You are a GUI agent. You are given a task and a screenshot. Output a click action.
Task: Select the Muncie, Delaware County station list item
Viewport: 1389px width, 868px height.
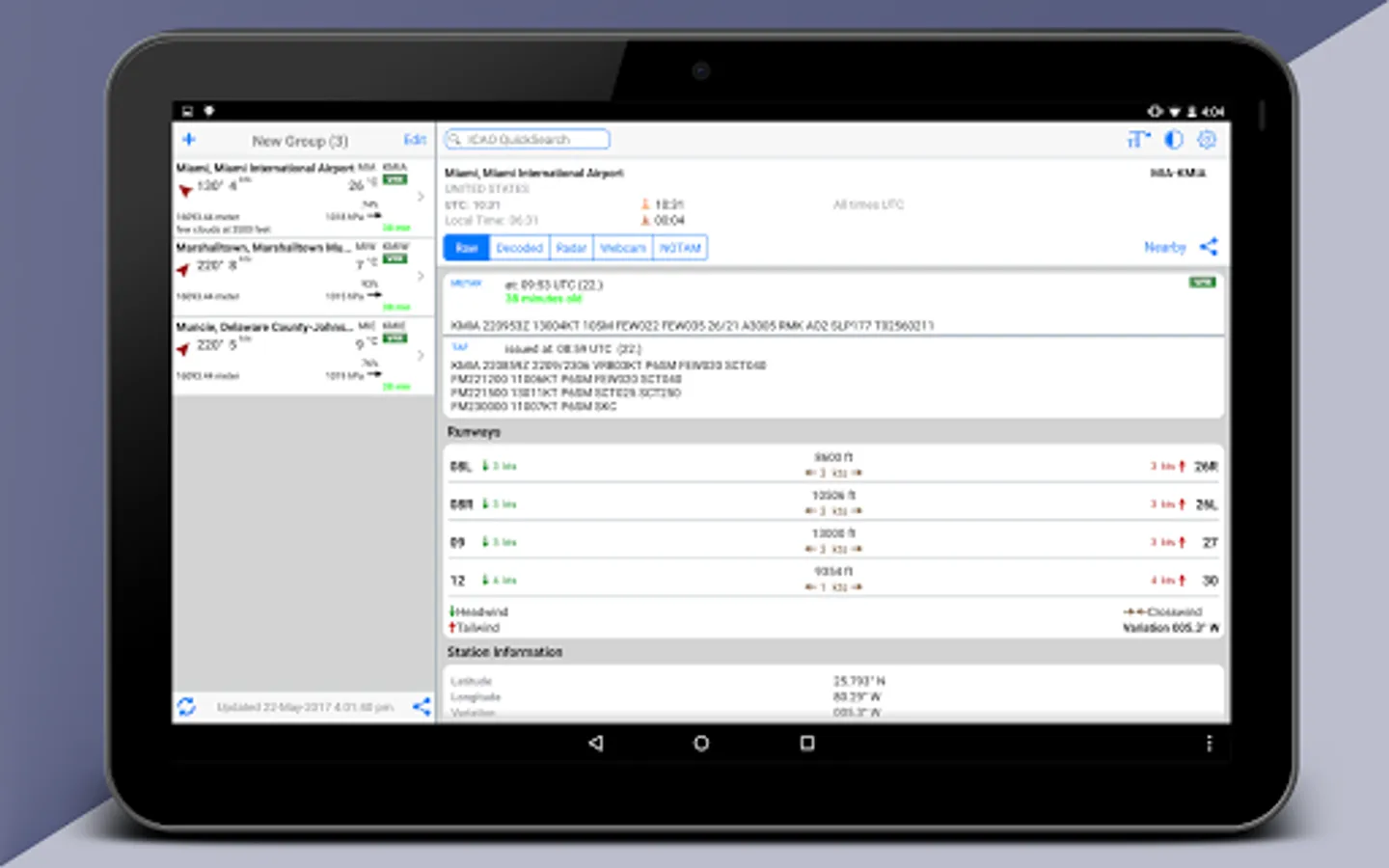click(x=303, y=356)
